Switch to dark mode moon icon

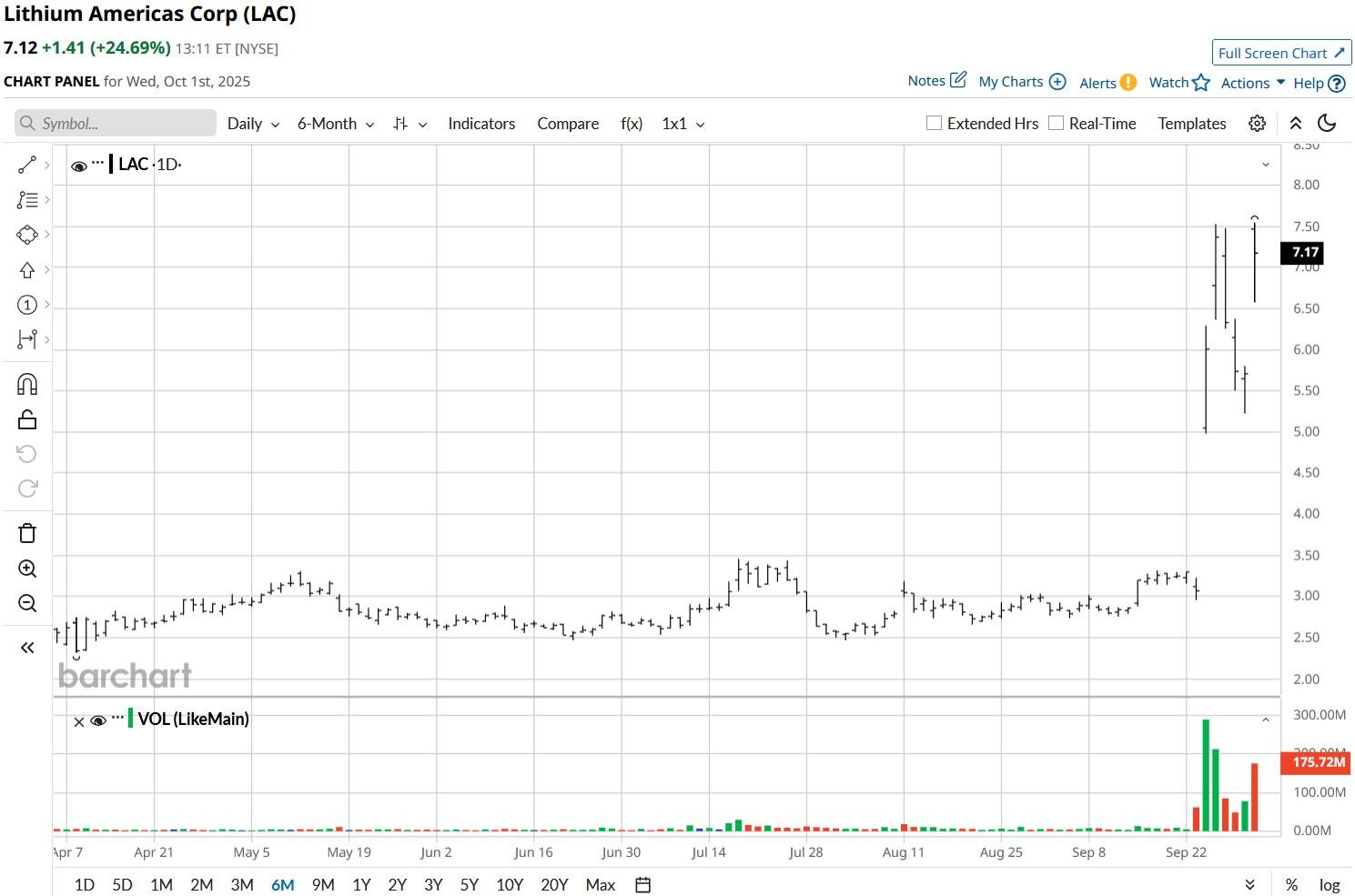click(x=1327, y=124)
